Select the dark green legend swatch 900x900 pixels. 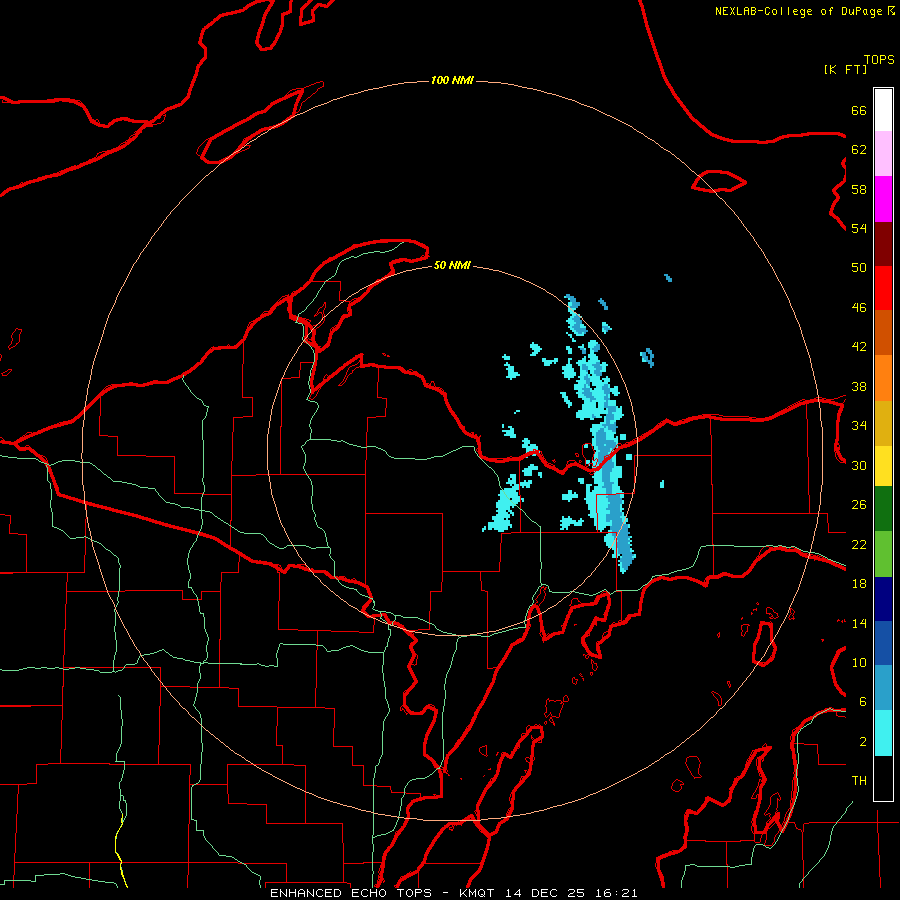point(883,509)
